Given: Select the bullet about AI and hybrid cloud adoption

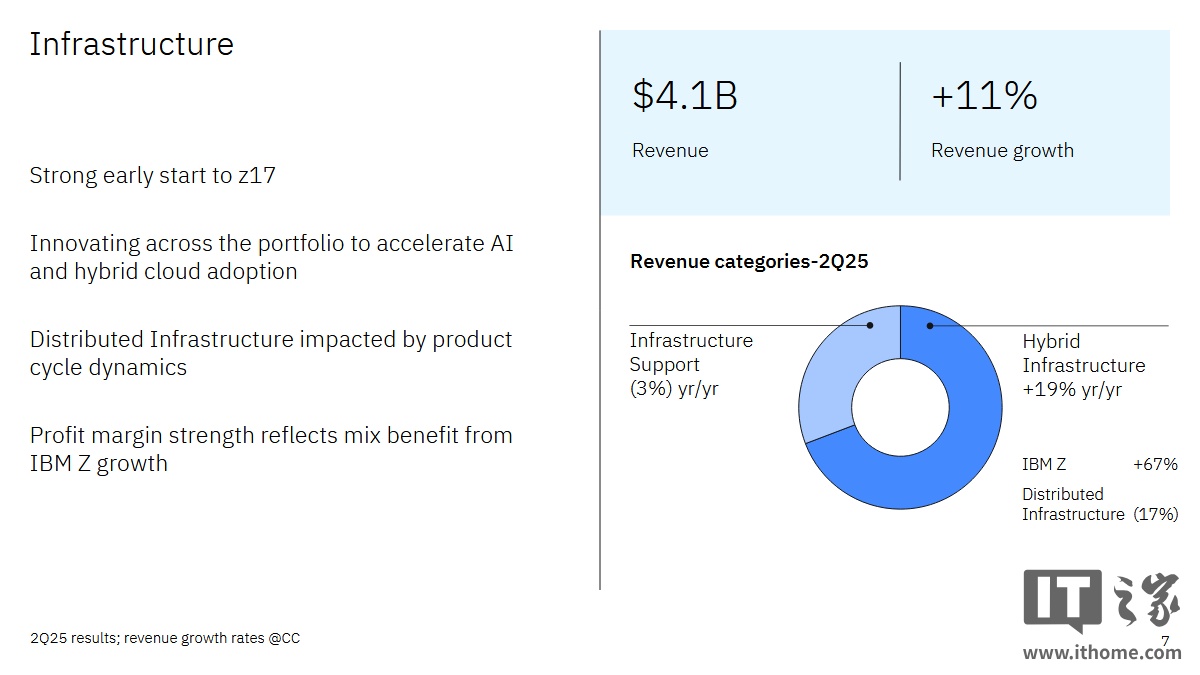Looking at the screenshot, I should click(x=271, y=257).
